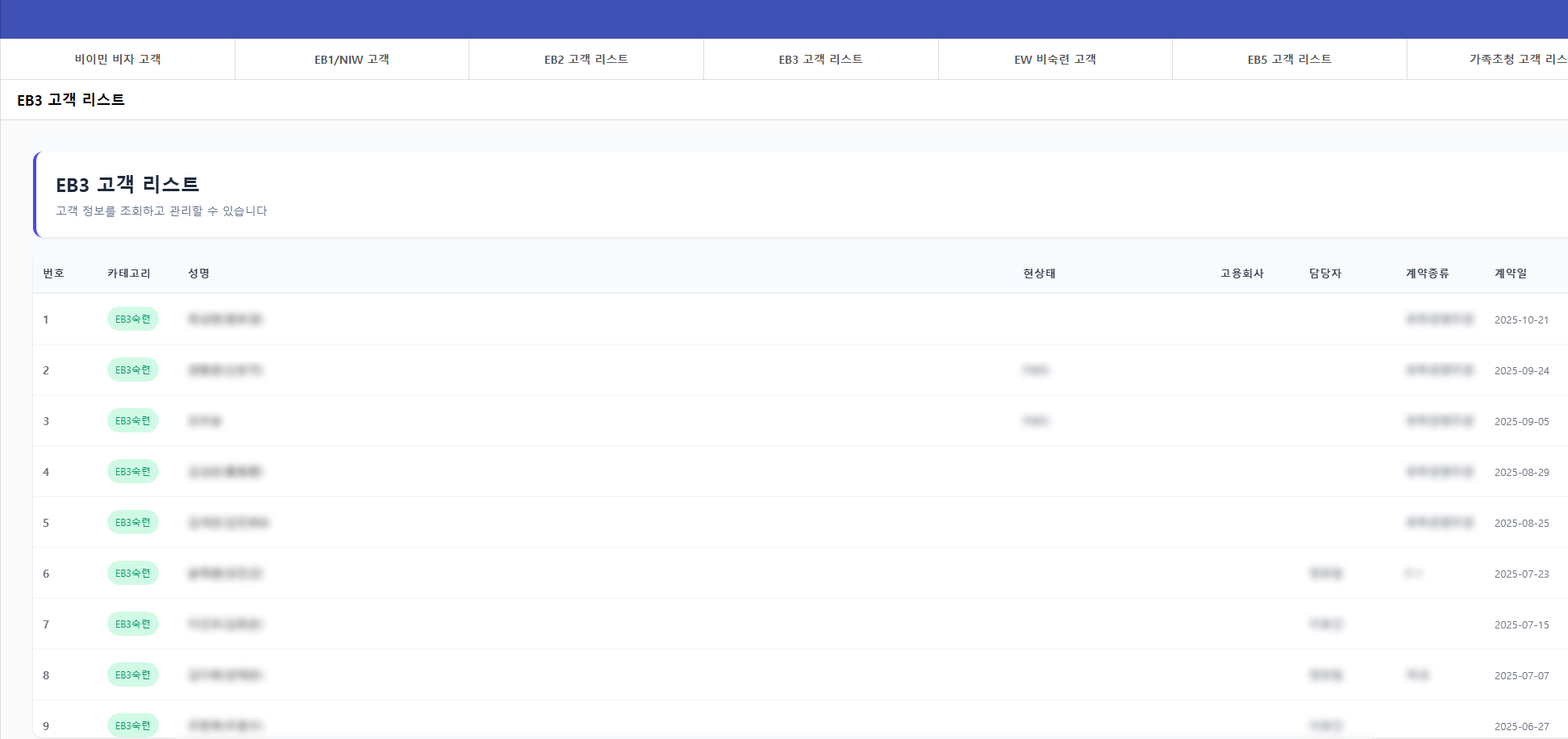Click the 현상태 column header
Image resolution: width=1568 pixels, height=739 pixels.
pos(1039,273)
